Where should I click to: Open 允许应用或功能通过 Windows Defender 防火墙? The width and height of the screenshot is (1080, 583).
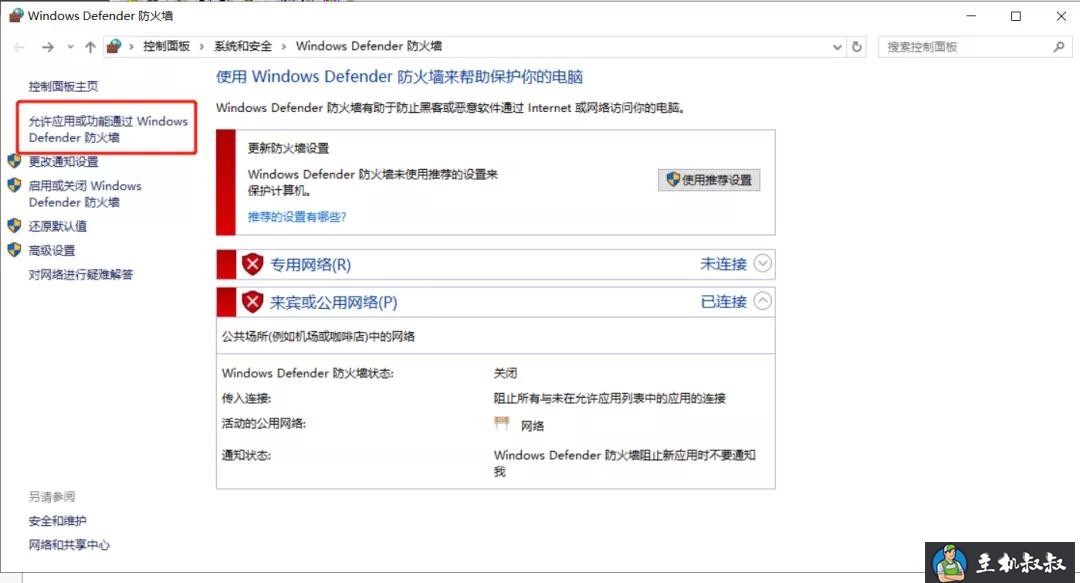tap(107, 129)
